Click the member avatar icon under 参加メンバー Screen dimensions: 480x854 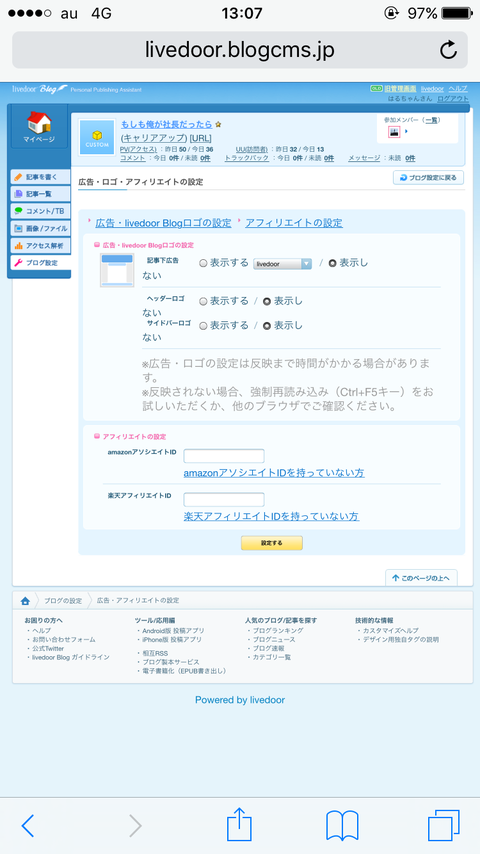[x=394, y=132]
